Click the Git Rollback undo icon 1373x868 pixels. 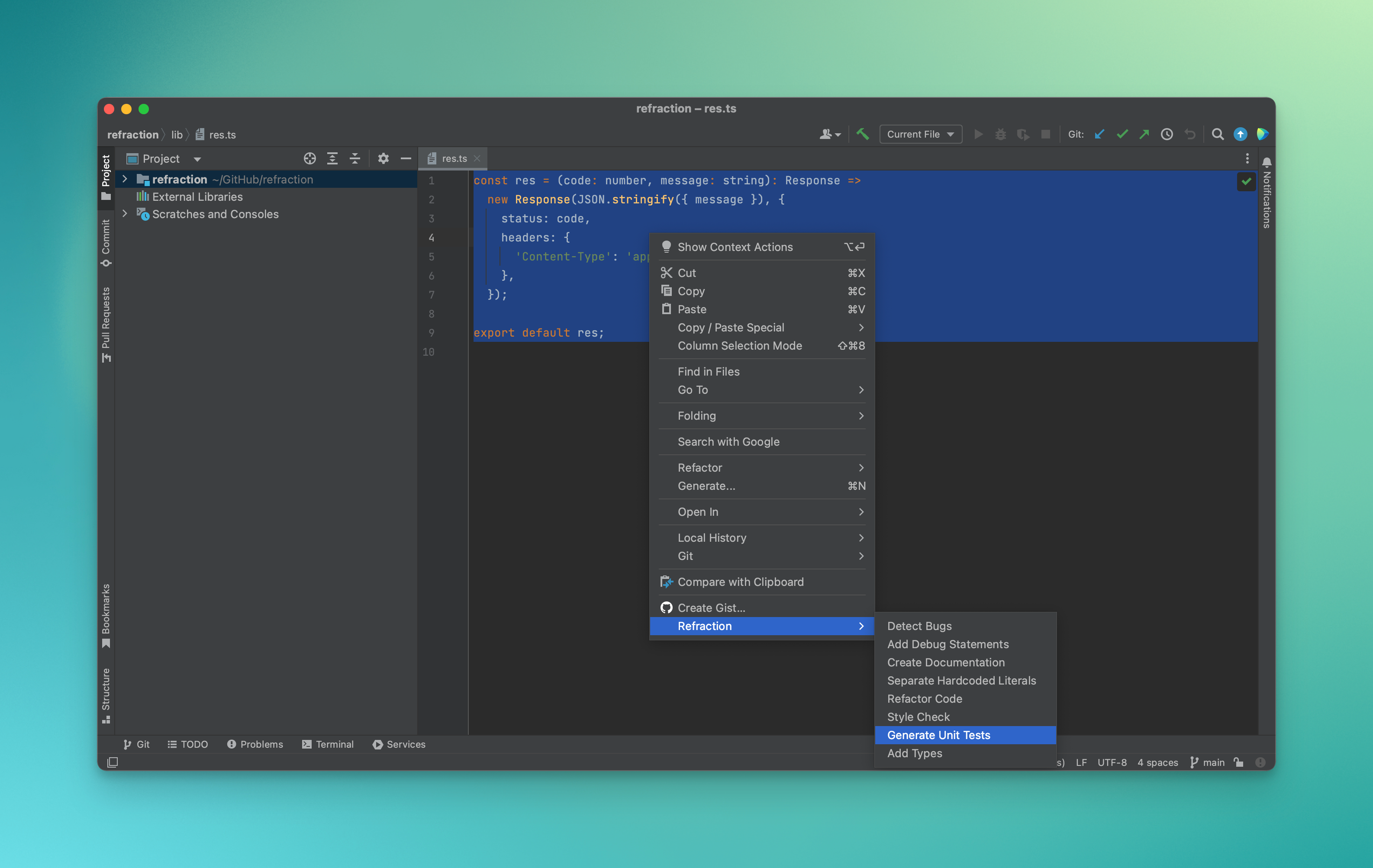tap(1190, 135)
